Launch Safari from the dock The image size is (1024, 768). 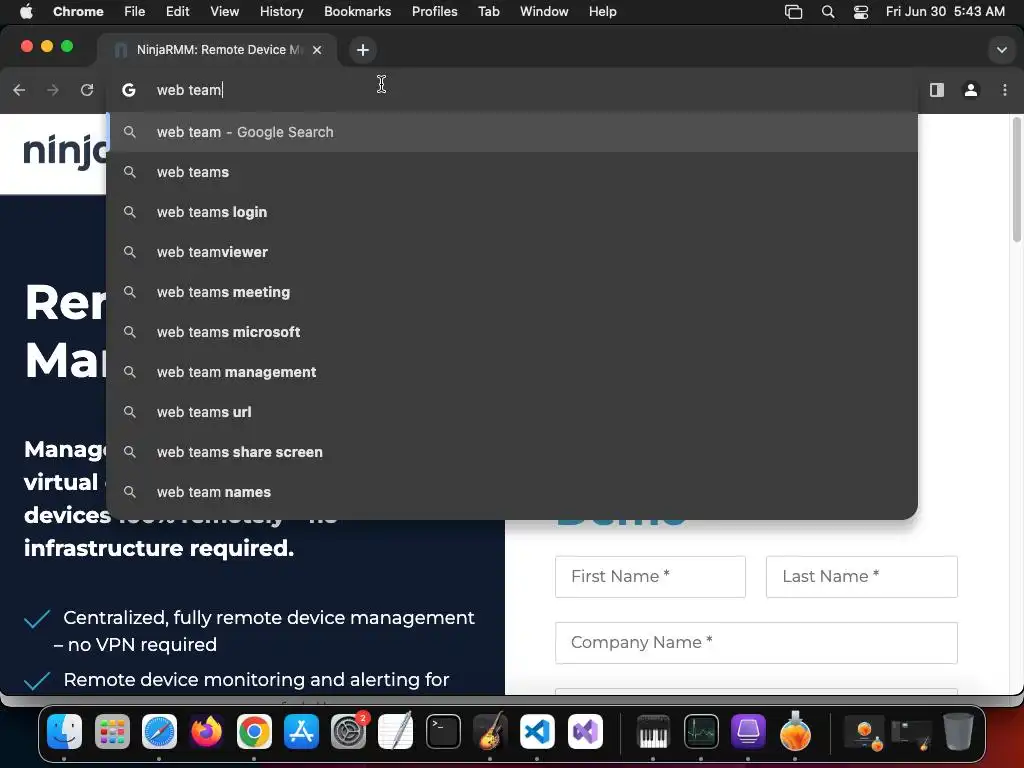pos(159,731)
